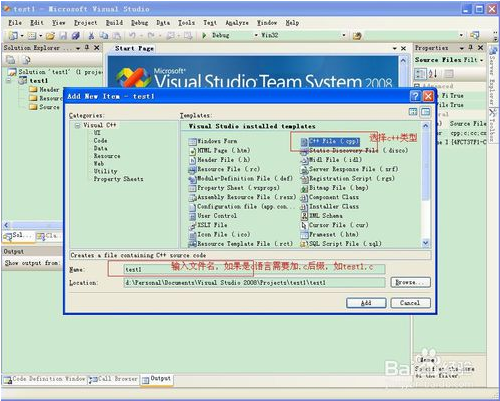Select the Code category
This screenshot has width=500, height=401.
click(100, 141)
